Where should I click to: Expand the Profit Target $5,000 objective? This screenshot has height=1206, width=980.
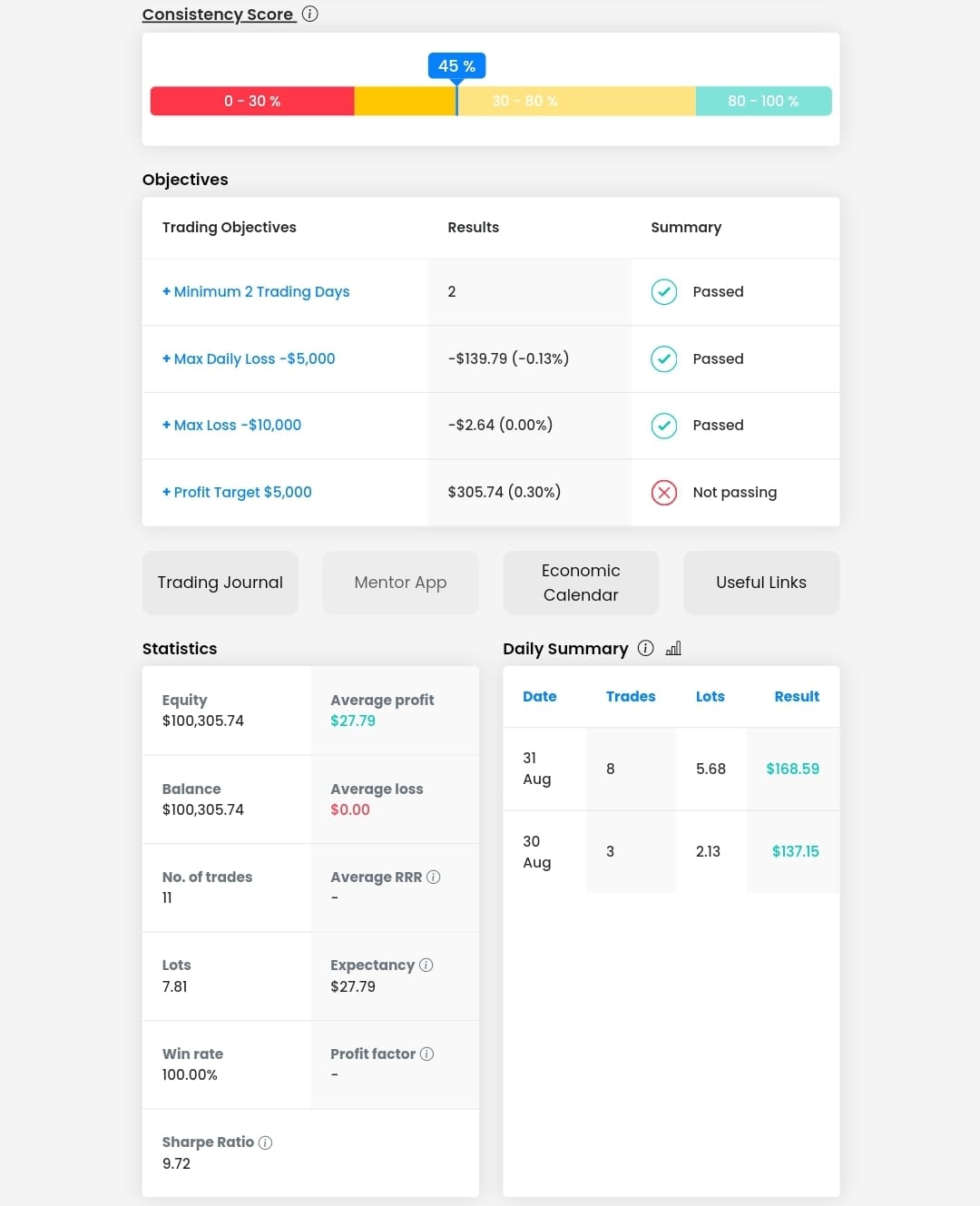pyautogui.click(x=237, y=492)
